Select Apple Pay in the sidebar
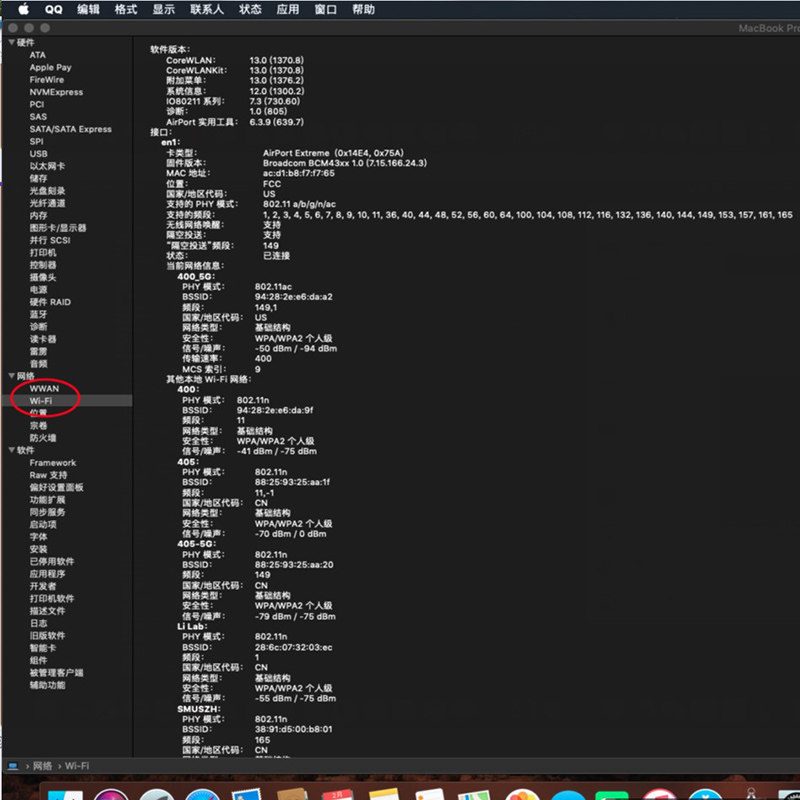 [51, 67]
